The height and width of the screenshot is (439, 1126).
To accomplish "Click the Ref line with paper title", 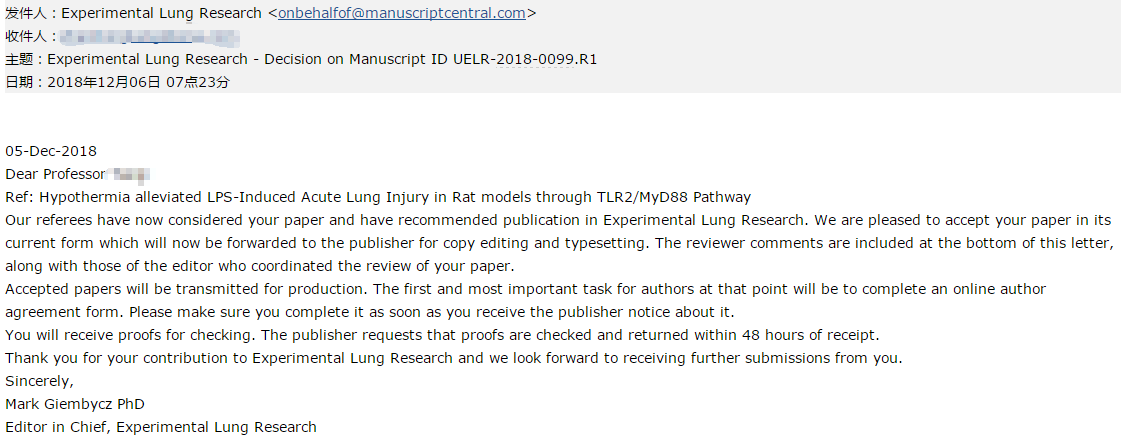I will point(377,197).
